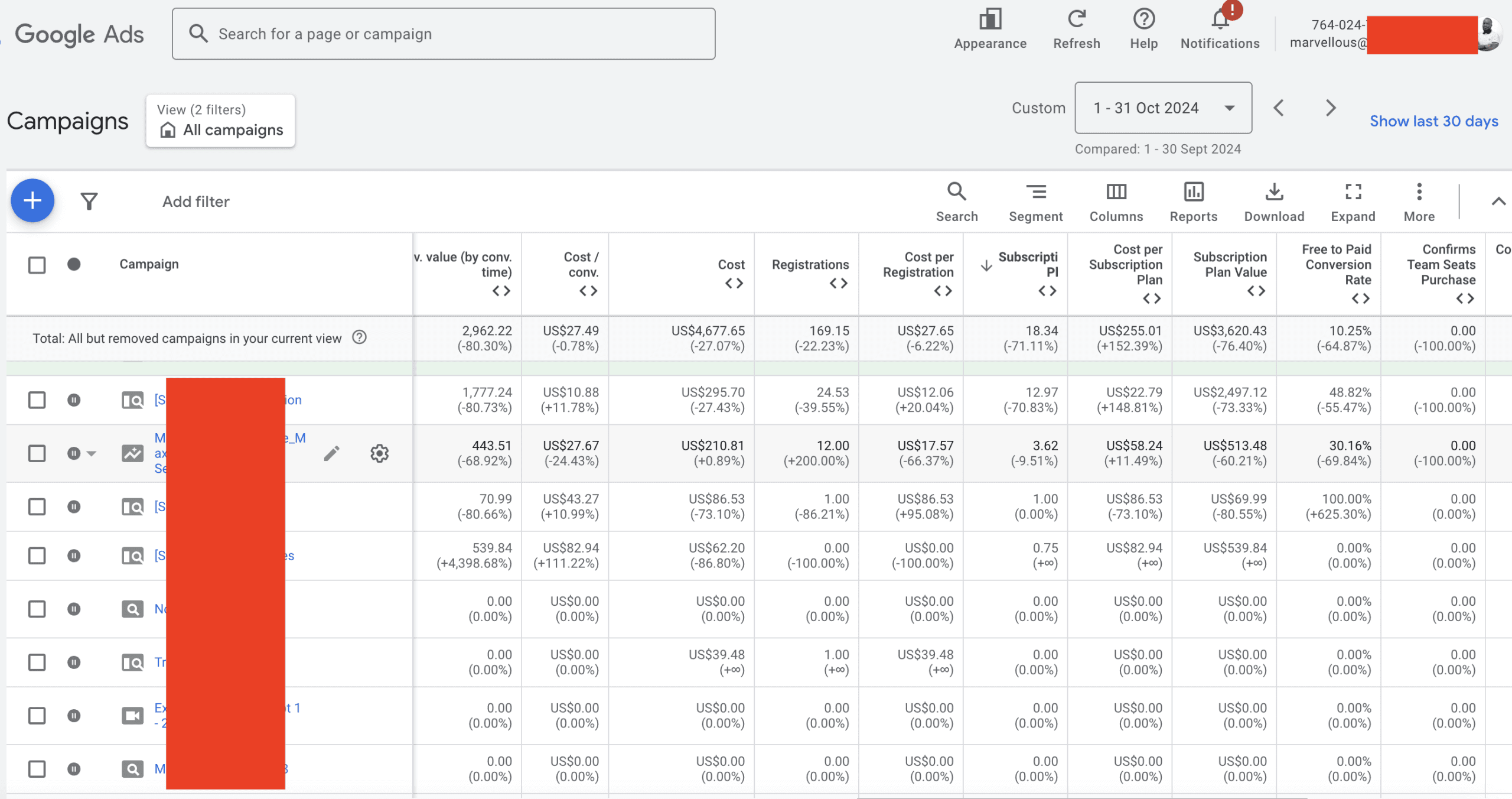Check the last visible campaign row

click(37, 769)
